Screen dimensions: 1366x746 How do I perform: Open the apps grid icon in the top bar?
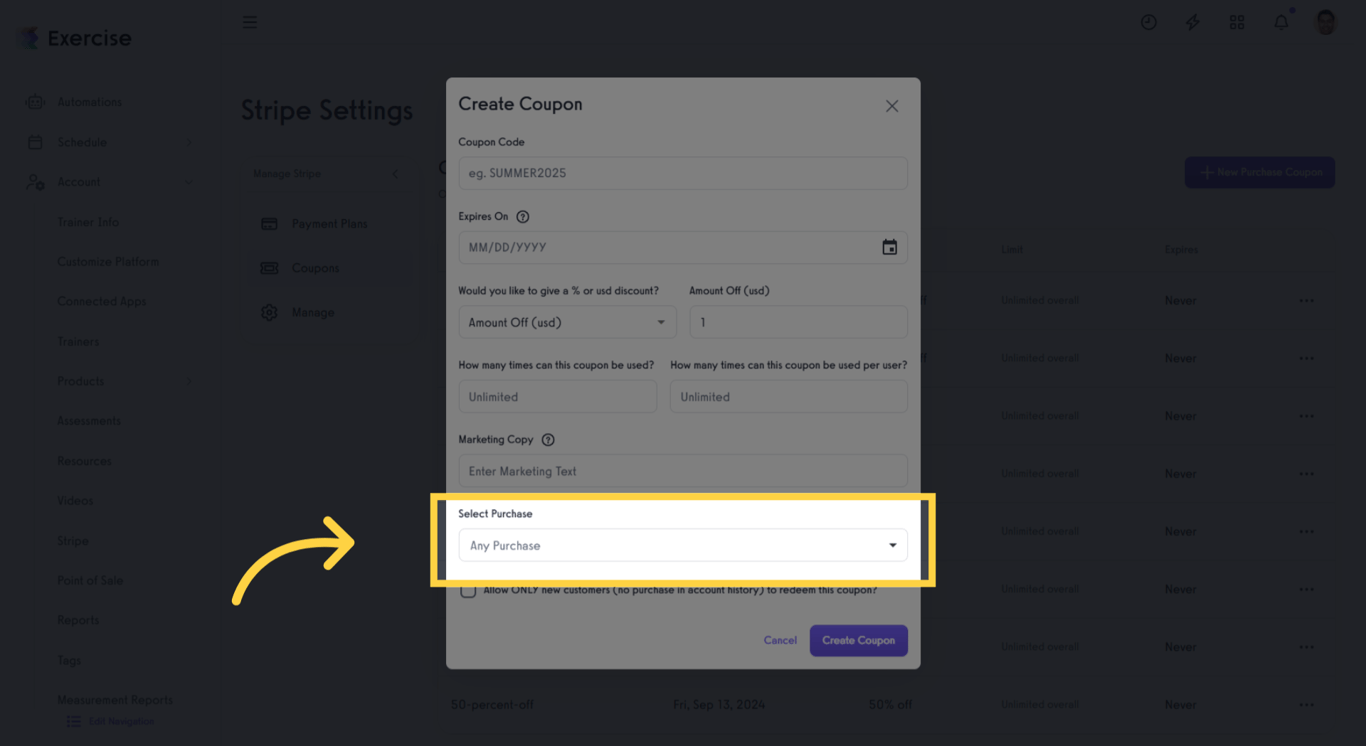(x=1237, y=21)
